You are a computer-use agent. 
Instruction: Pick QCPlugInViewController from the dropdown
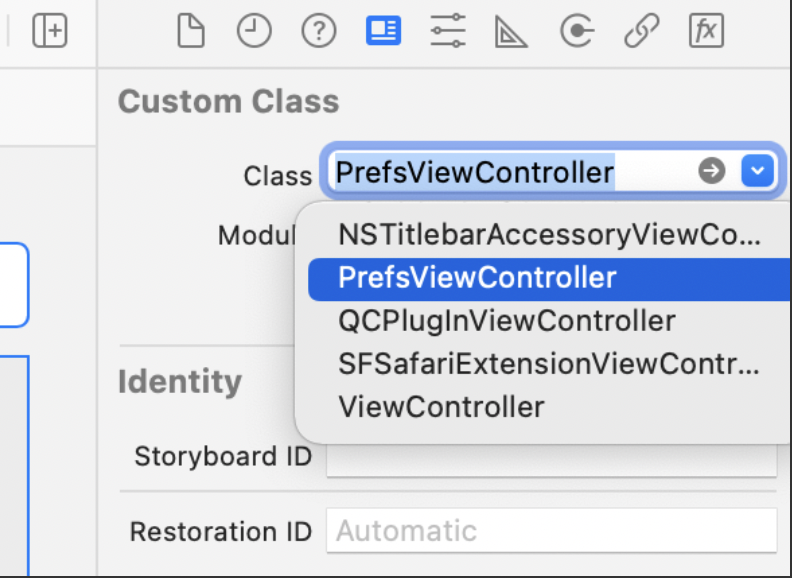(x=549, y=321)
